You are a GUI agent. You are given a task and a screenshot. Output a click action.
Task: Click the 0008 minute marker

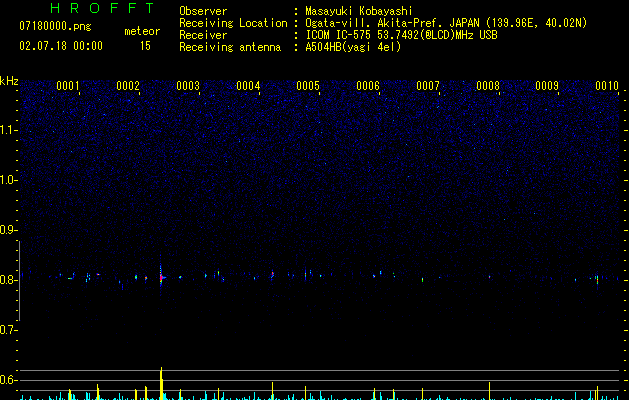(488, 86)
